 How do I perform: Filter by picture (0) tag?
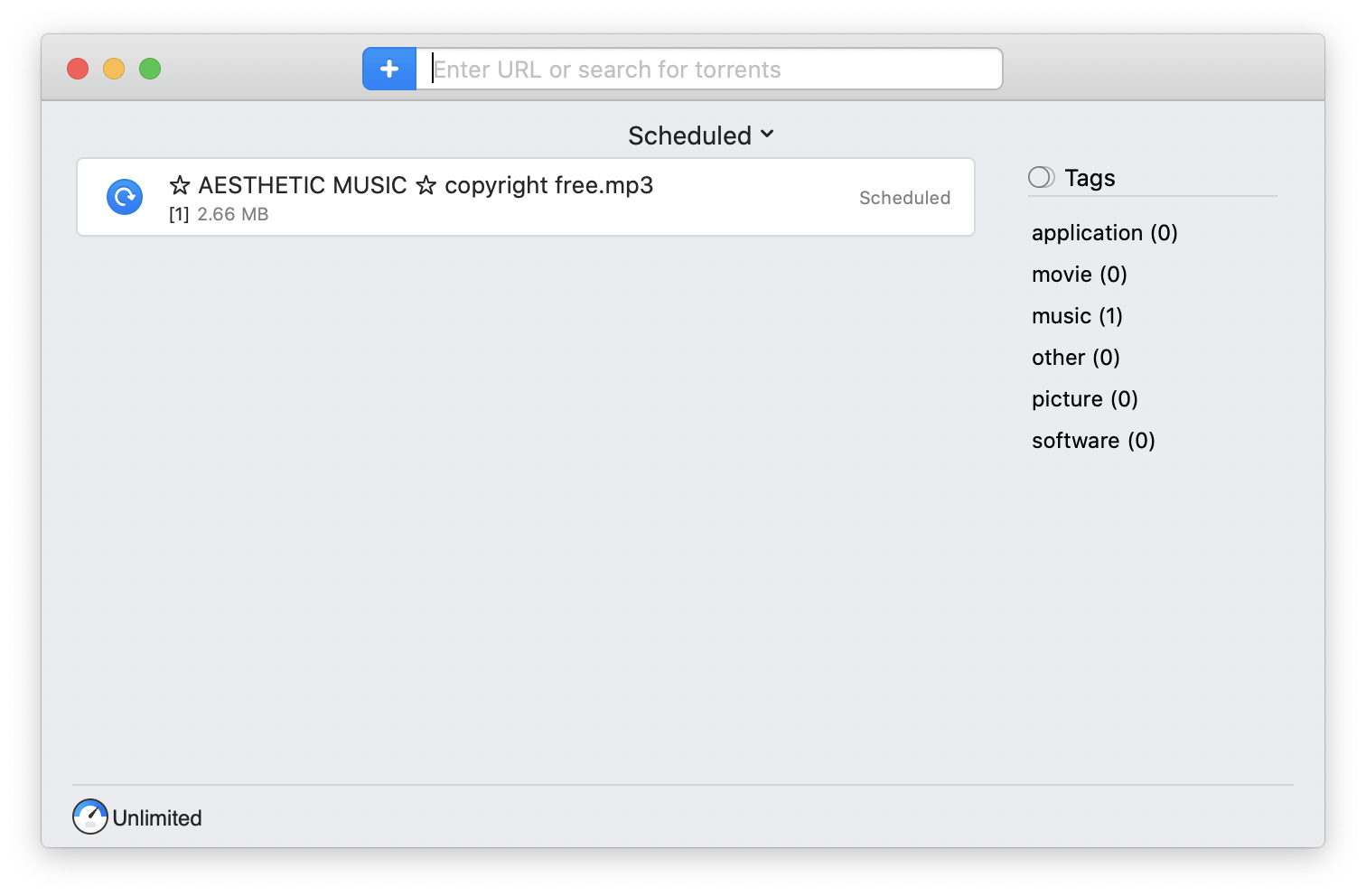pos(1085,399)
